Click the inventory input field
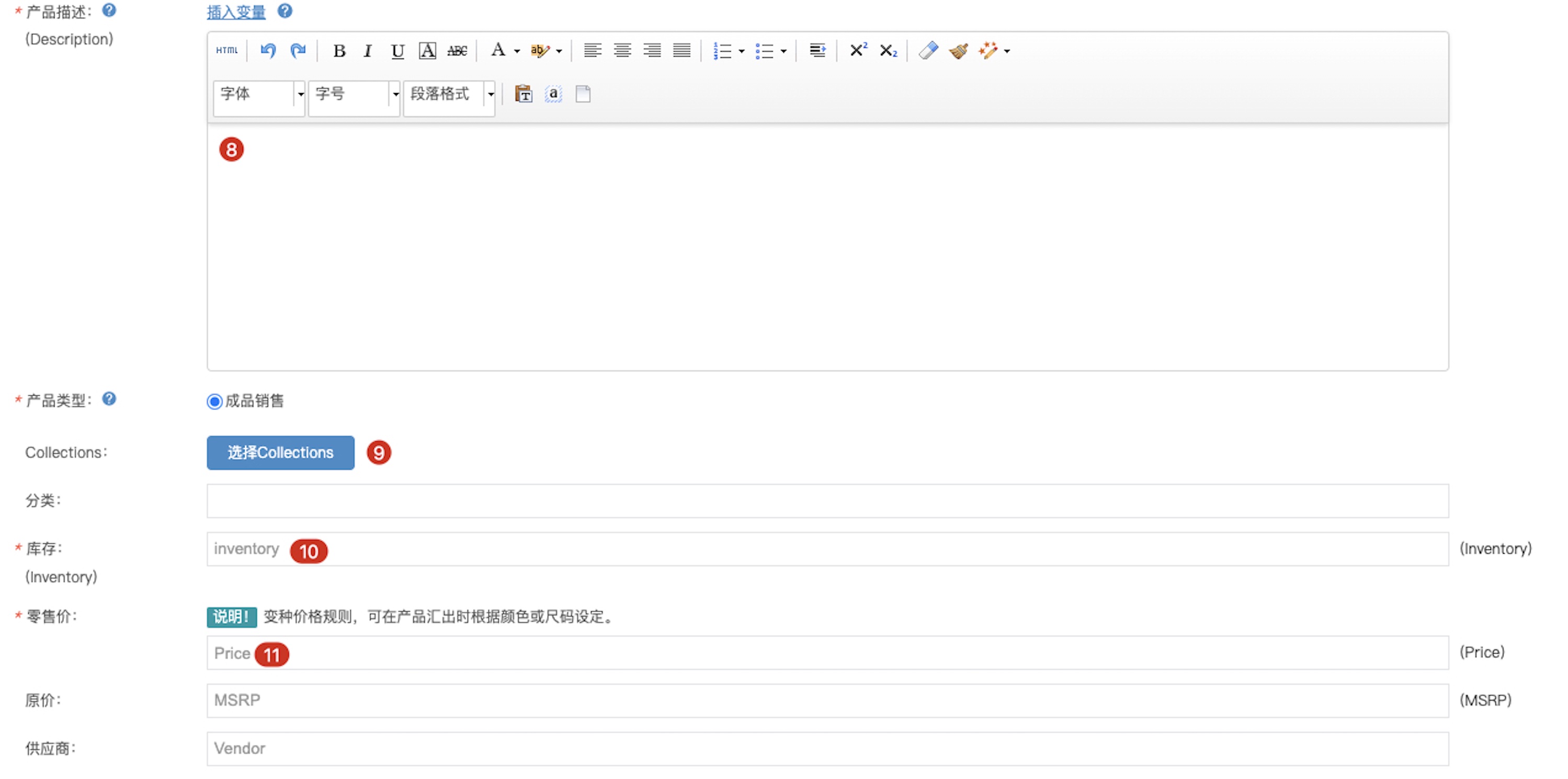Screen dimensions: 1568x779 point(828,549)
